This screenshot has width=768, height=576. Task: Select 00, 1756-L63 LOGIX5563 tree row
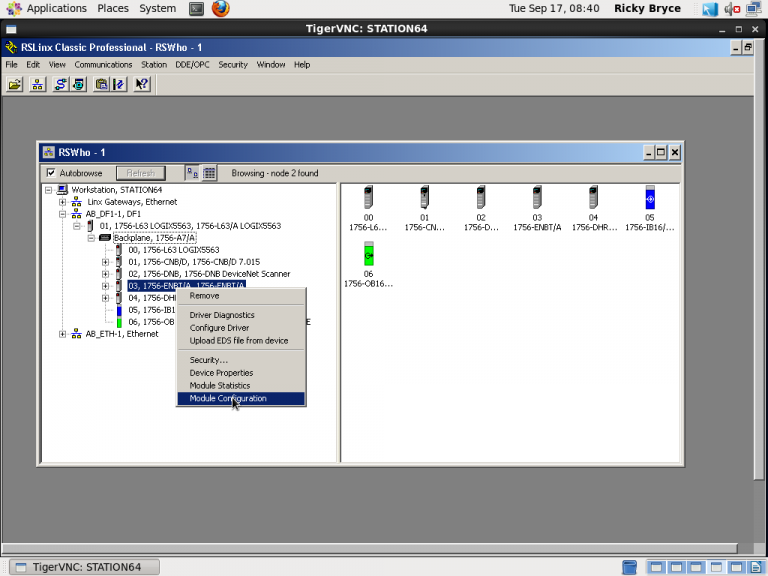click(x=174, y=250)
